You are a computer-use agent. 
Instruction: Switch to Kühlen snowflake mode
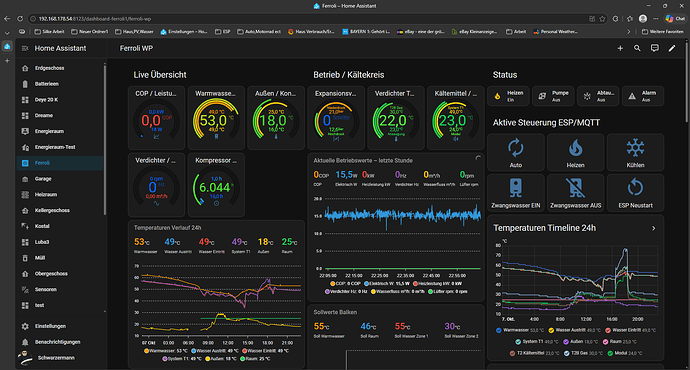click(x=635, y=152)
